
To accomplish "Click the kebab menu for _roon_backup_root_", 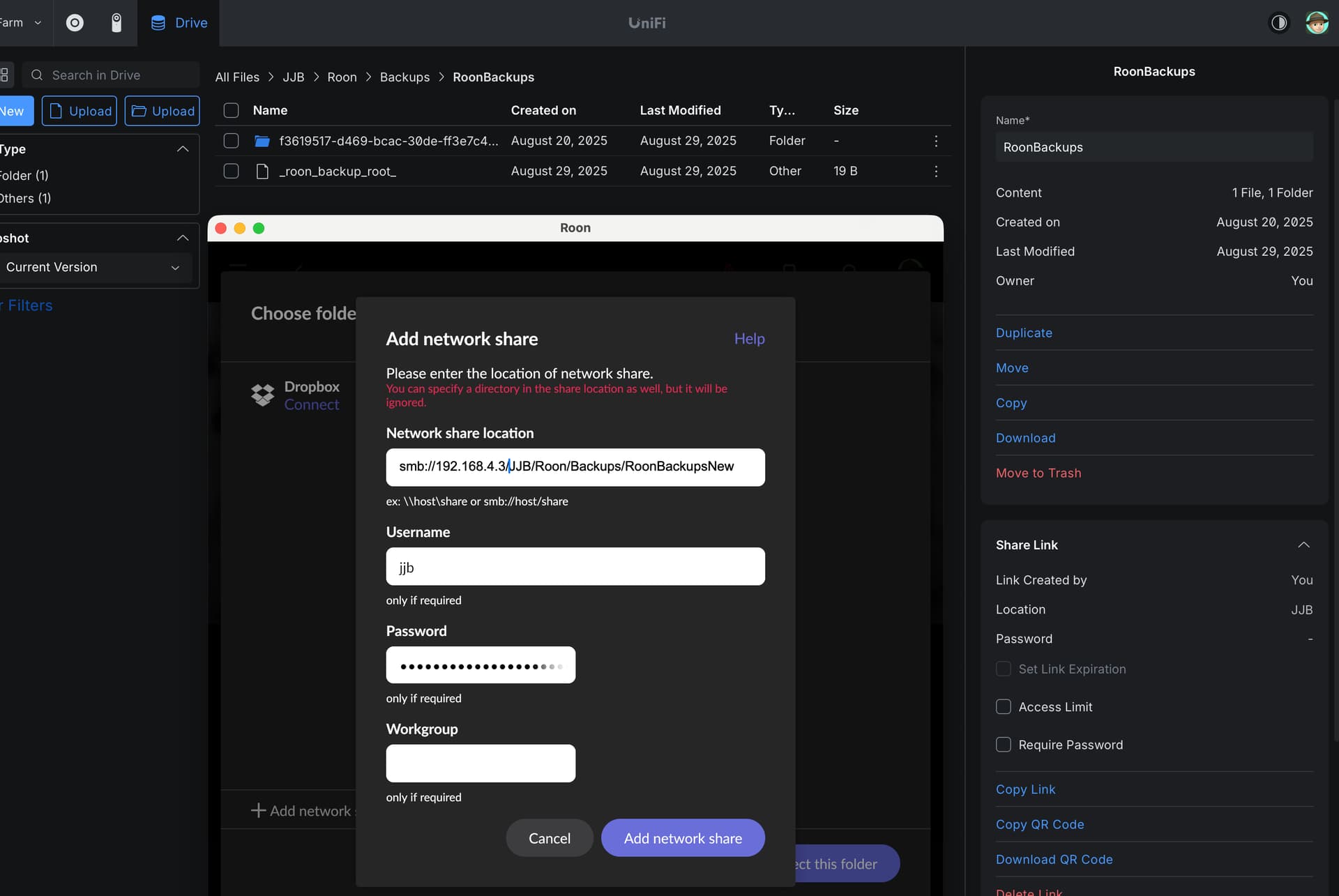I will tap(936, 171).
